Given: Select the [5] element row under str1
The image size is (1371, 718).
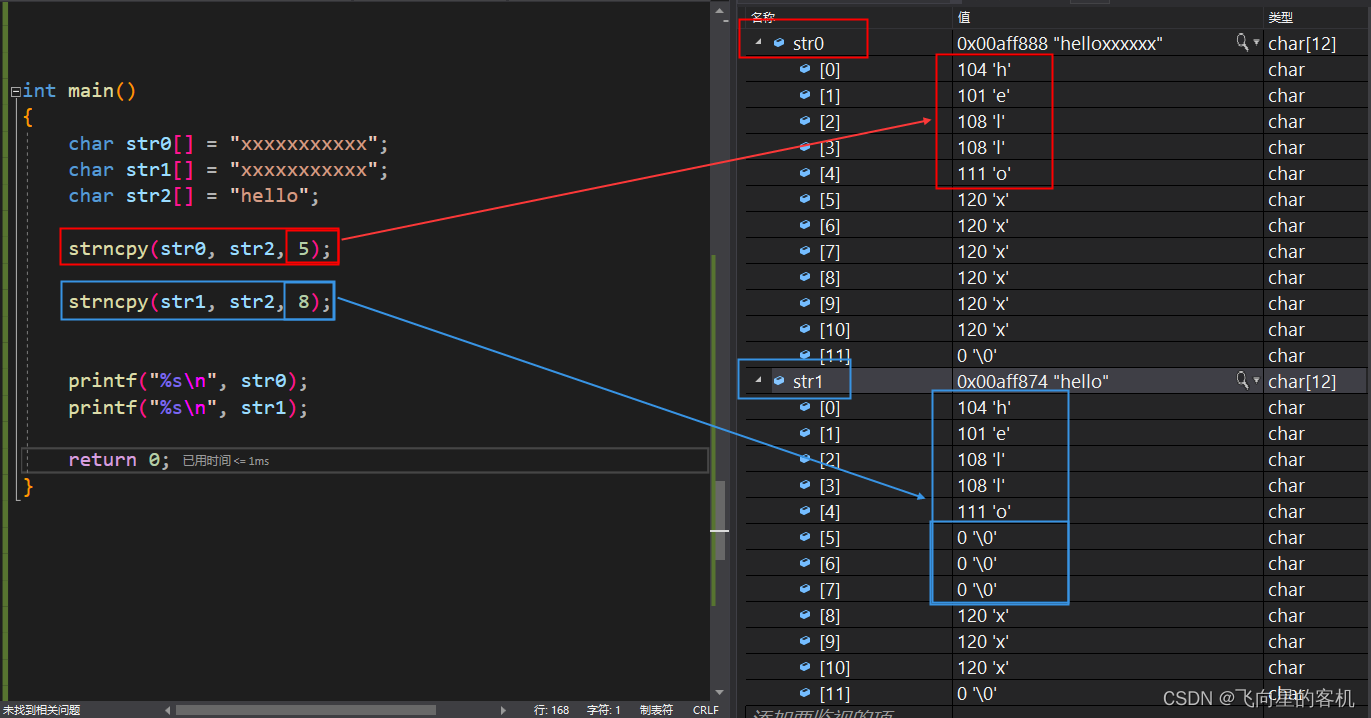Looking at the screenshot, I should point(1058,538).
